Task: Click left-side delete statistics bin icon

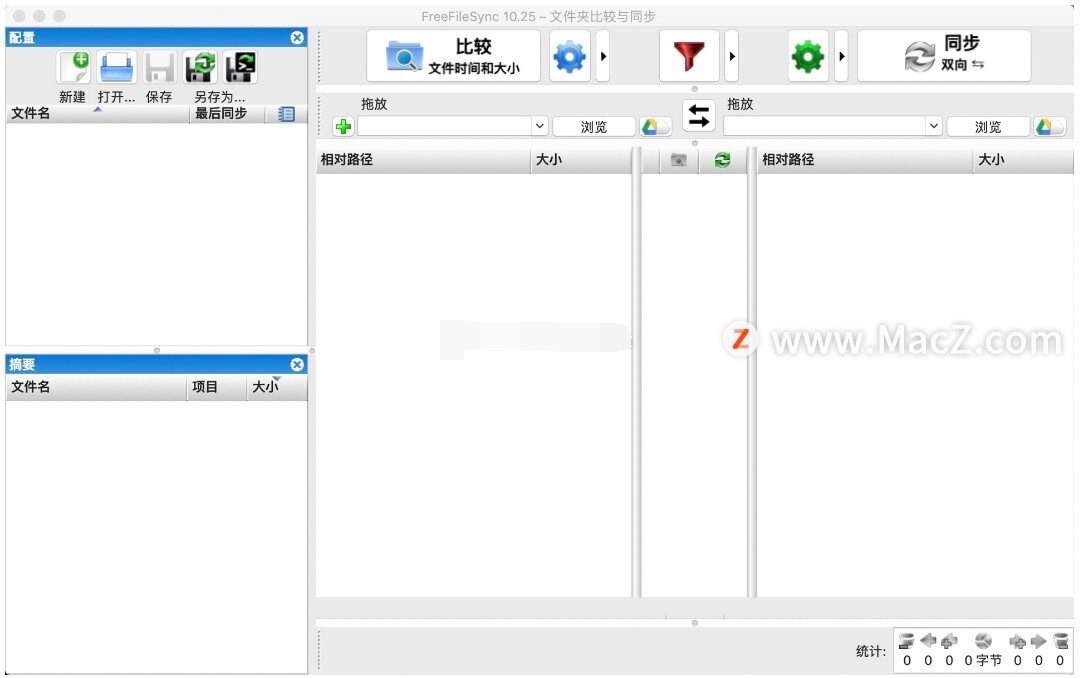Action: pyautogui.click(x=907, y=641)
